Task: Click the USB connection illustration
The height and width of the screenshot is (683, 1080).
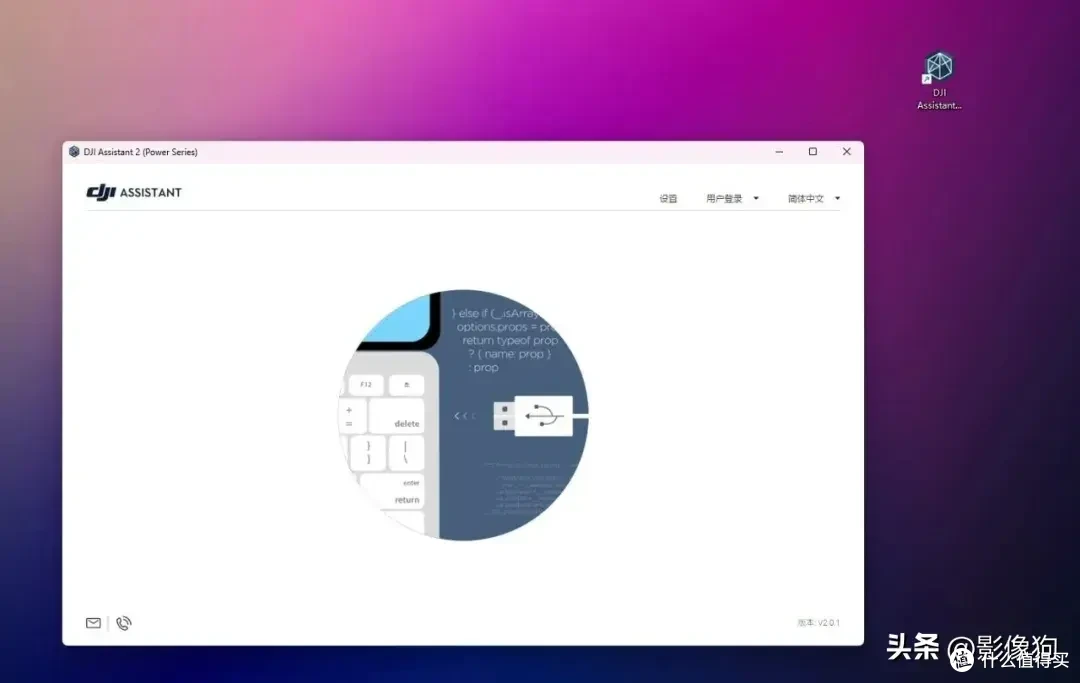Action: 463,415
